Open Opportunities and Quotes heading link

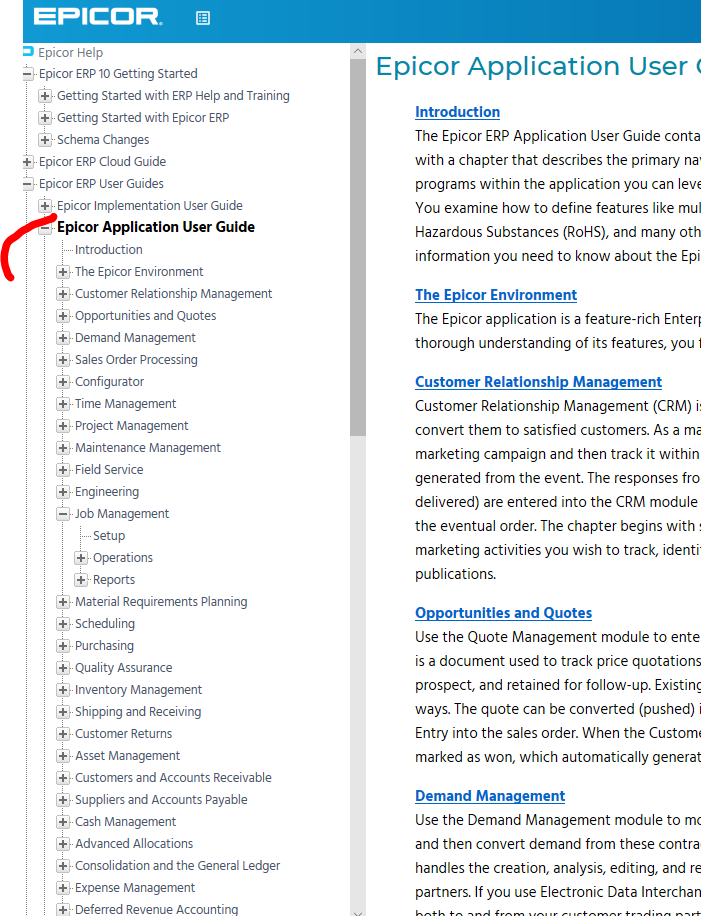click(504, 613)
